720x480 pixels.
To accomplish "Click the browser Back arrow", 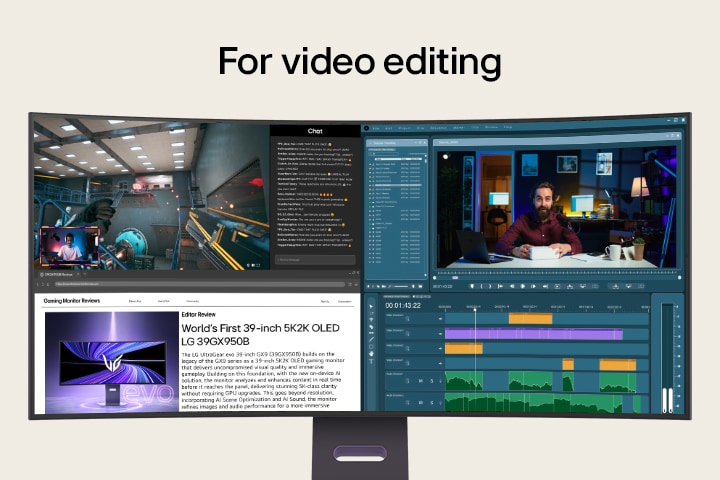I will [x=38, y=284].
